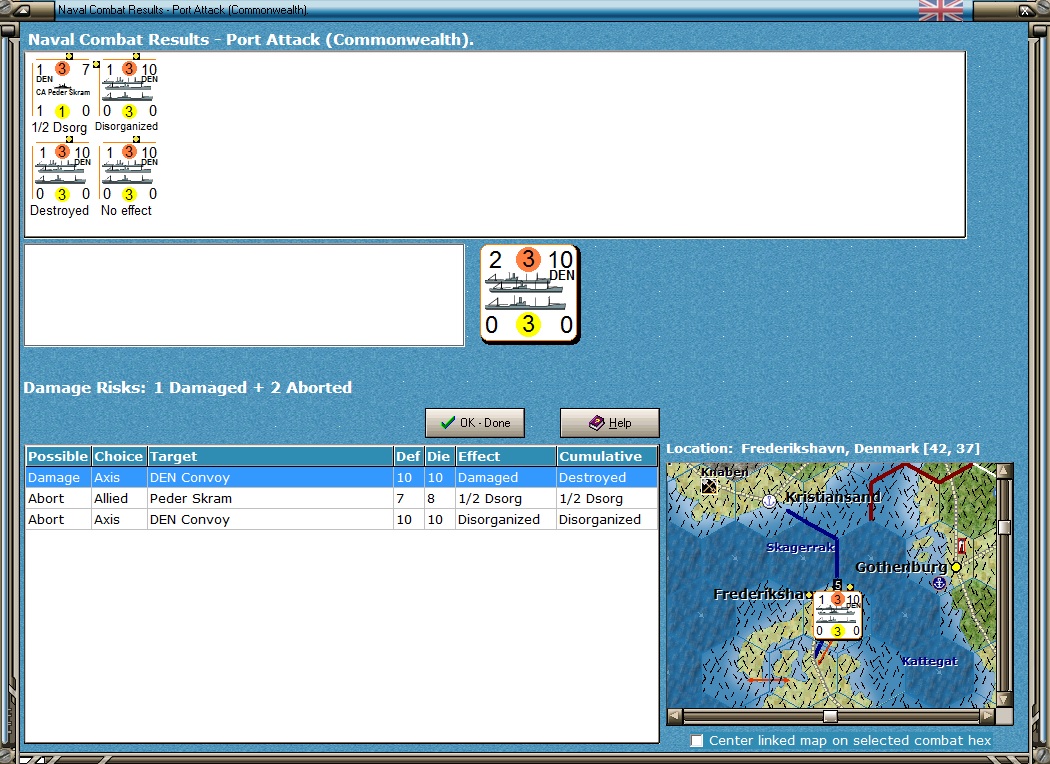Image resolution: width=1050 pixels, height=764 pixels.
Task: Select the No effect DEN convoy counter
Action: [129, 172]
